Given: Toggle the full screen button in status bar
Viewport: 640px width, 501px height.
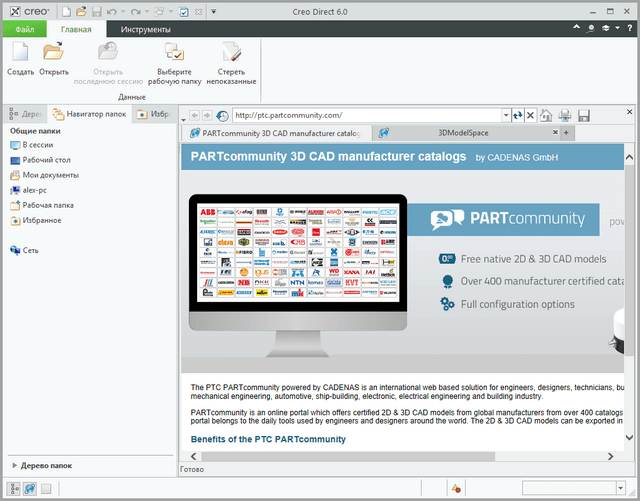Looking at the screenshot, I should [46, 488].
